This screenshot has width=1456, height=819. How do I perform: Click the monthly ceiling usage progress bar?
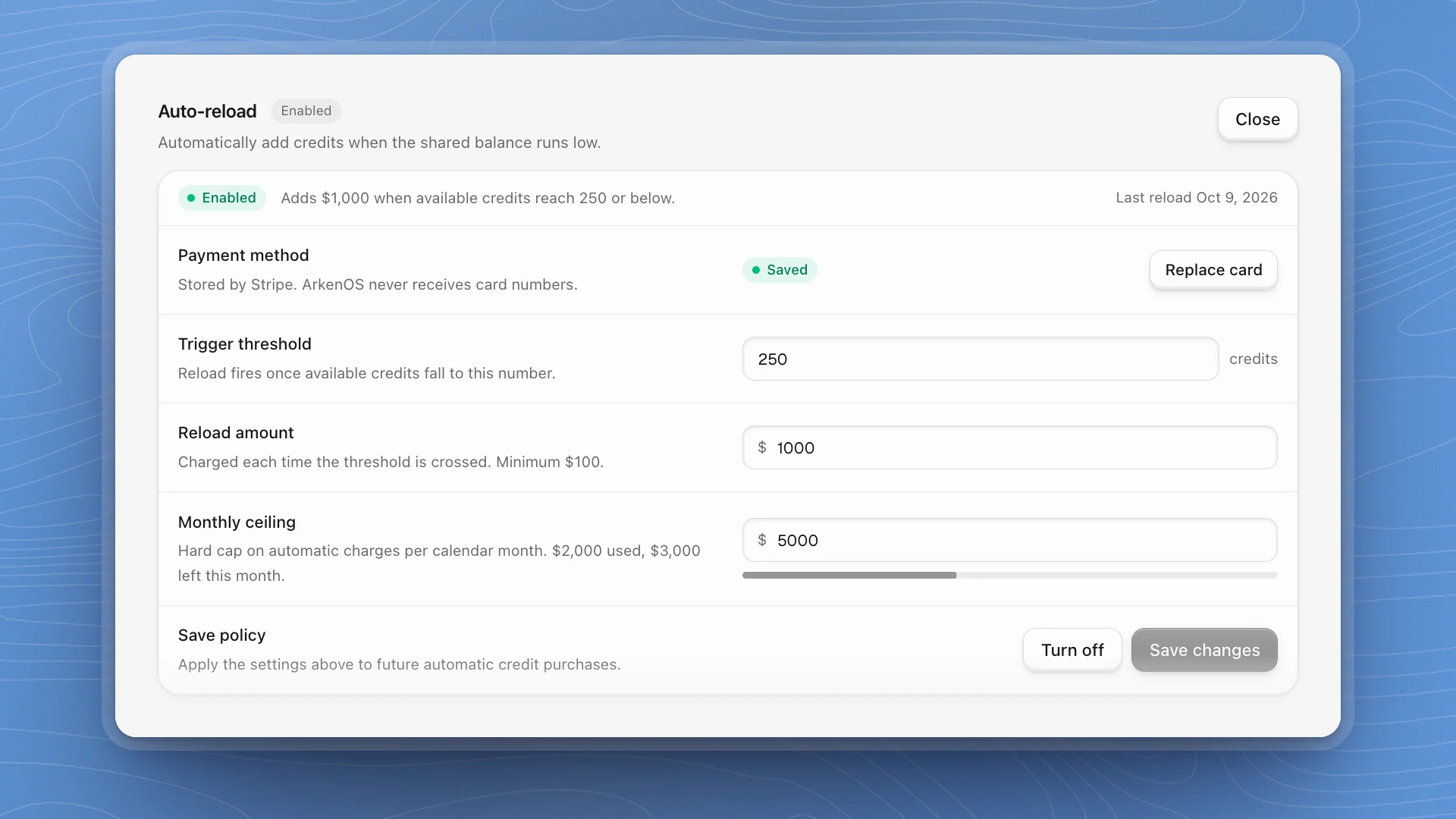tap(1010, 576)
